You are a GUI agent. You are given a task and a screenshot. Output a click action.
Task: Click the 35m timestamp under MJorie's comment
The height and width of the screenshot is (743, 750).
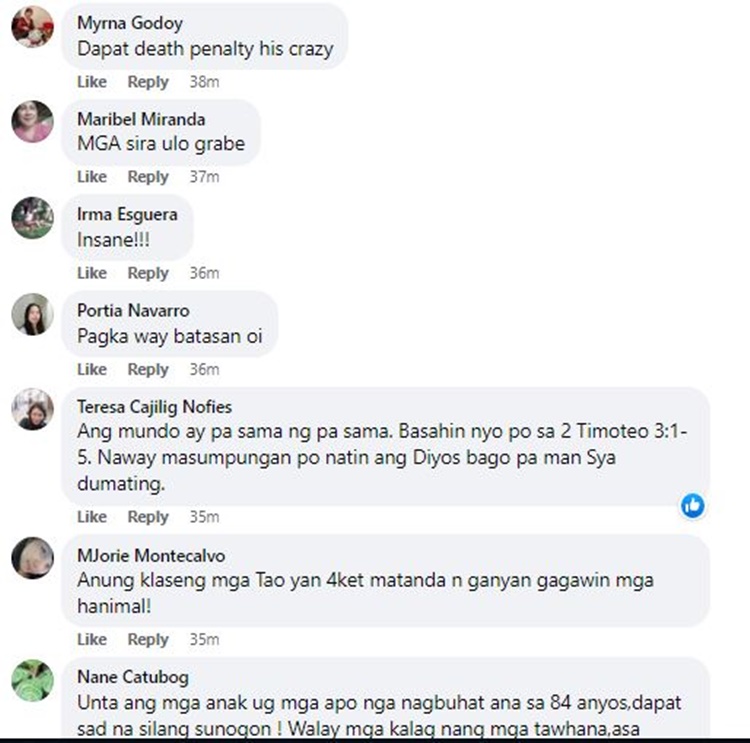coord(204,639)
